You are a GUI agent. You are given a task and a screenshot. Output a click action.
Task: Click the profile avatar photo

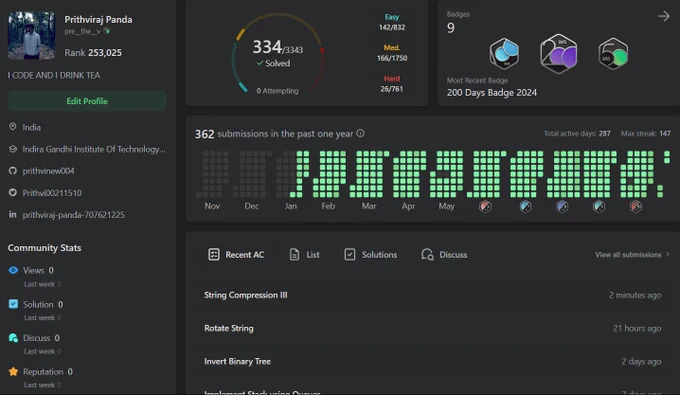(31, 35)
